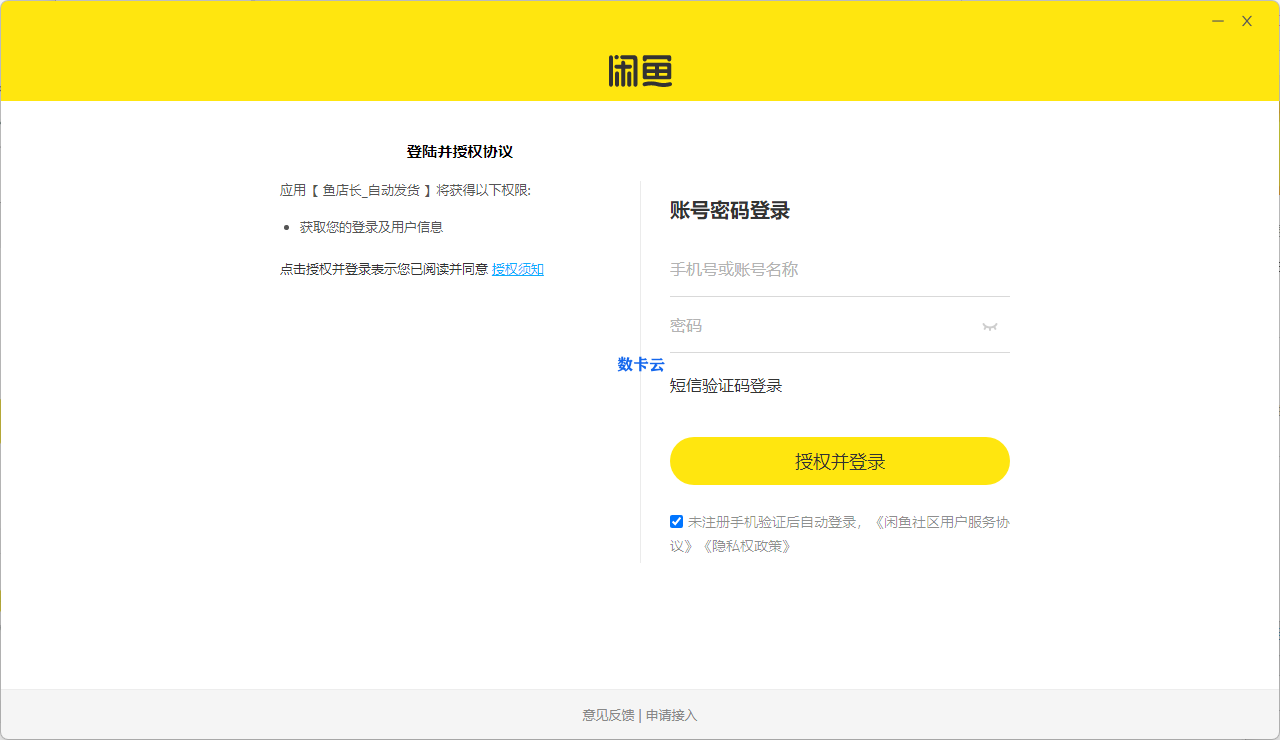
Task: Click into the 密码 password field
Action: 820,326
